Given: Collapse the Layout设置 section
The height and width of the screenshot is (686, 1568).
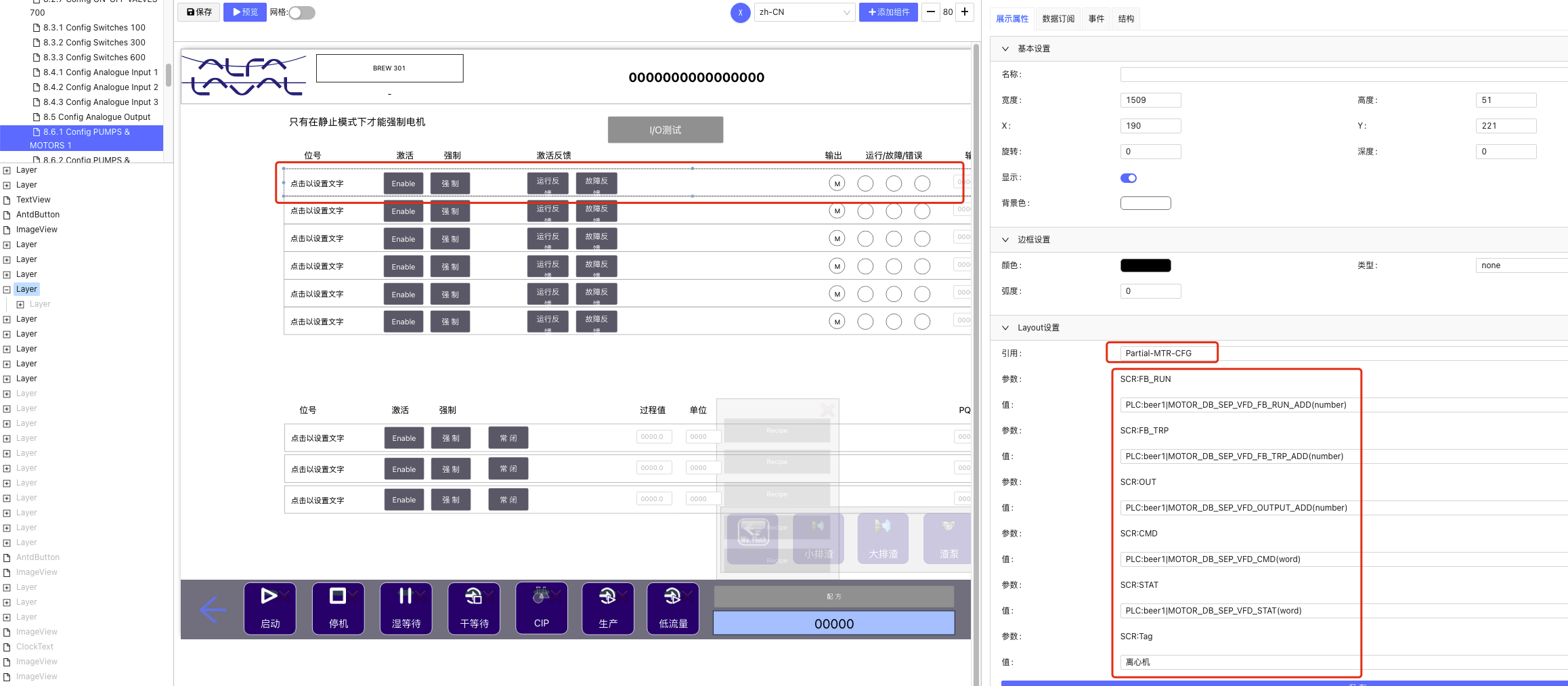Looking at the screenshot, I should (1005, 328).
